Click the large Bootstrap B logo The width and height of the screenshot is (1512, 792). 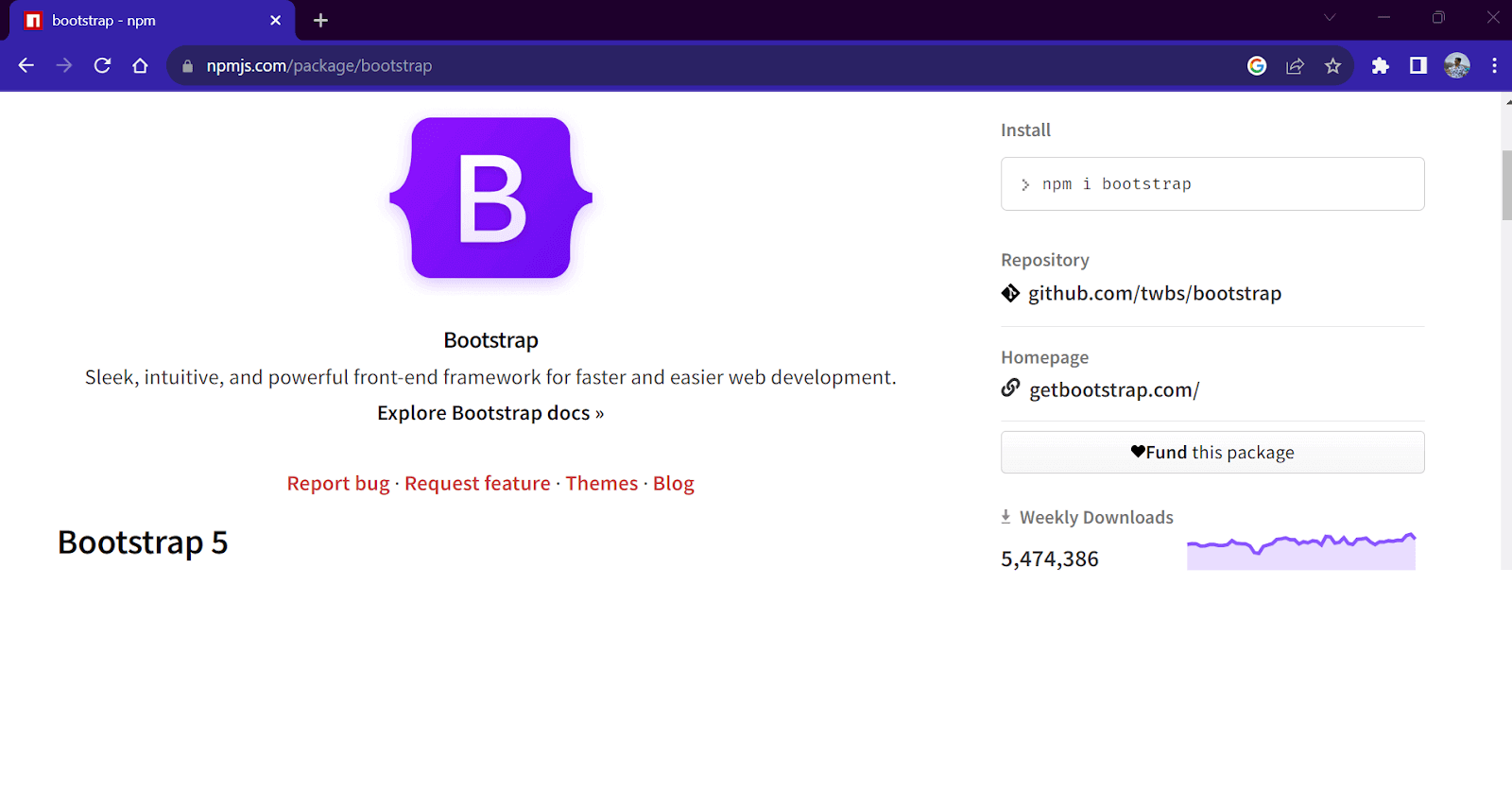[x=490, y=198]
